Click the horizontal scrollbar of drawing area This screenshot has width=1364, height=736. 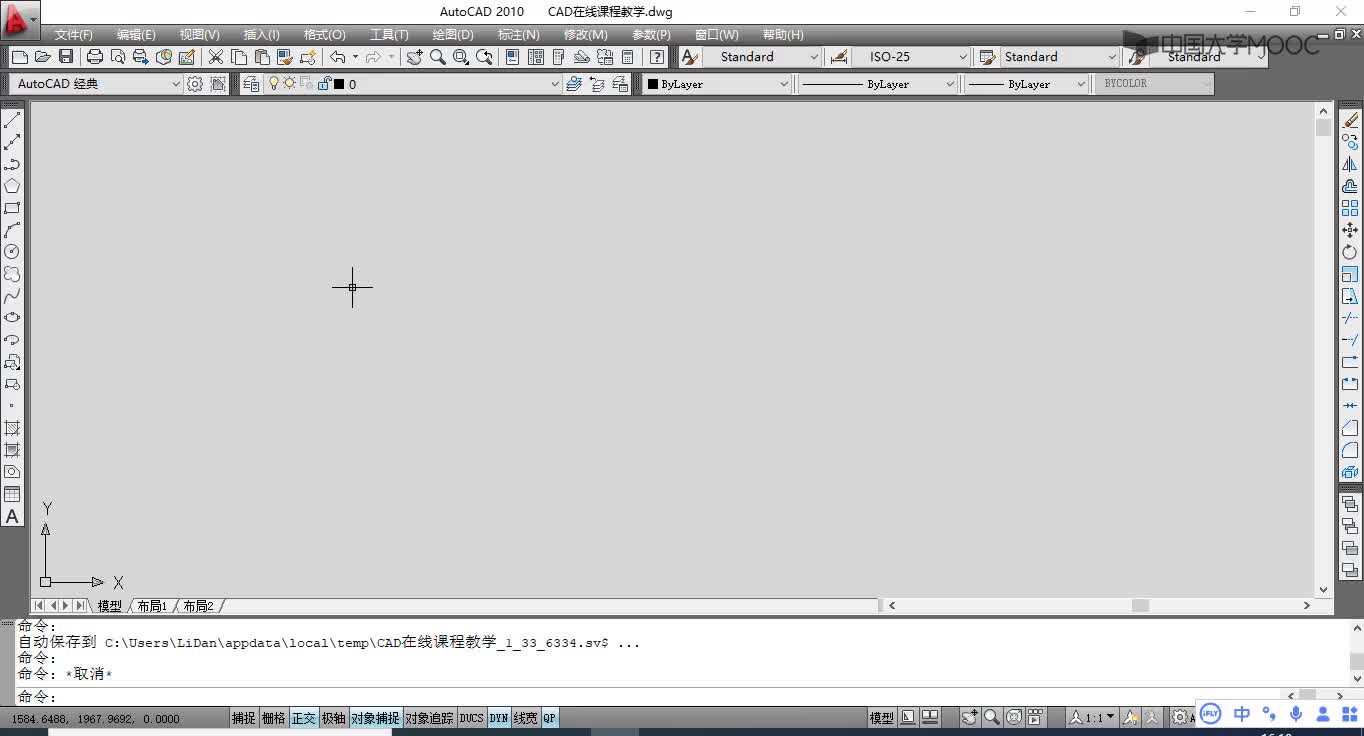[1097, 606]
